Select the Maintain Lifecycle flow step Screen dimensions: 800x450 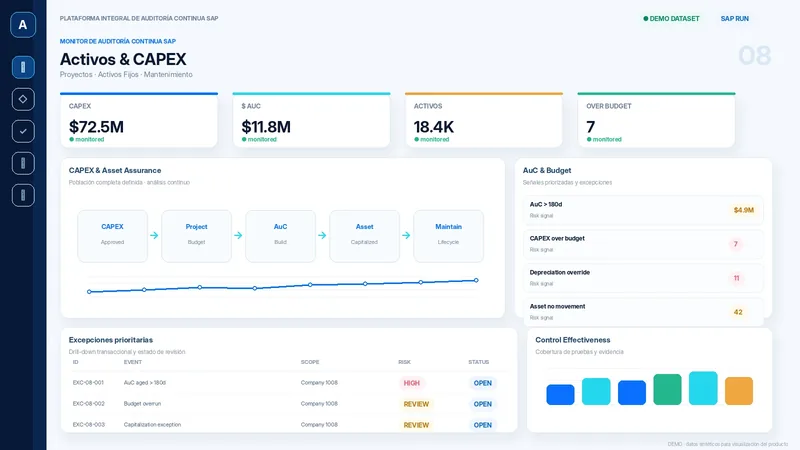pos(448,236)
